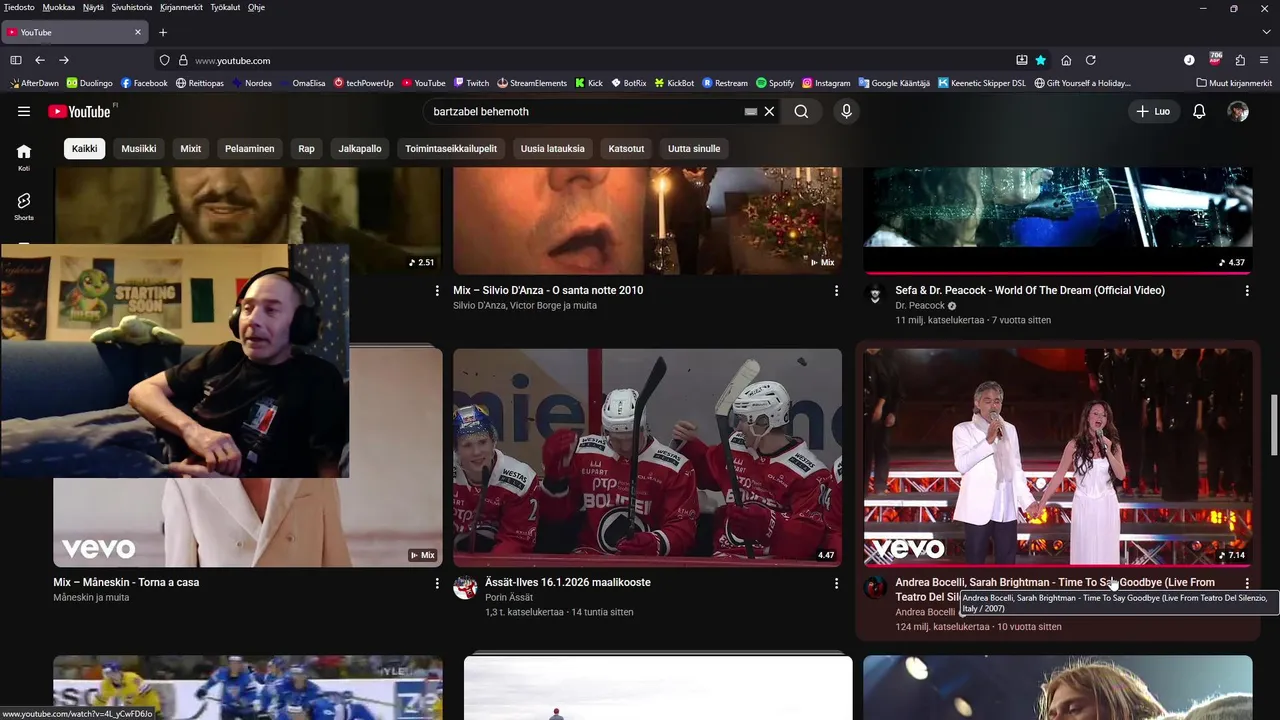This screenshot has height=720, width=1280.
Task: Click Firefox home button icon
Action: (x=1066, y=60)
